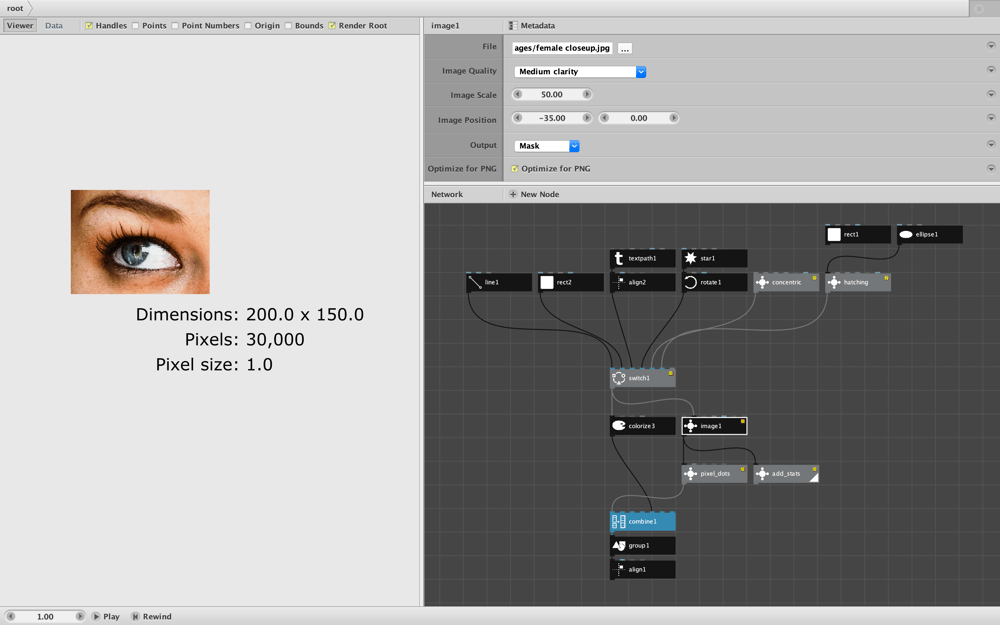
Task: Click the ellipse1 node oval icon
Action: tap(906, 234)
